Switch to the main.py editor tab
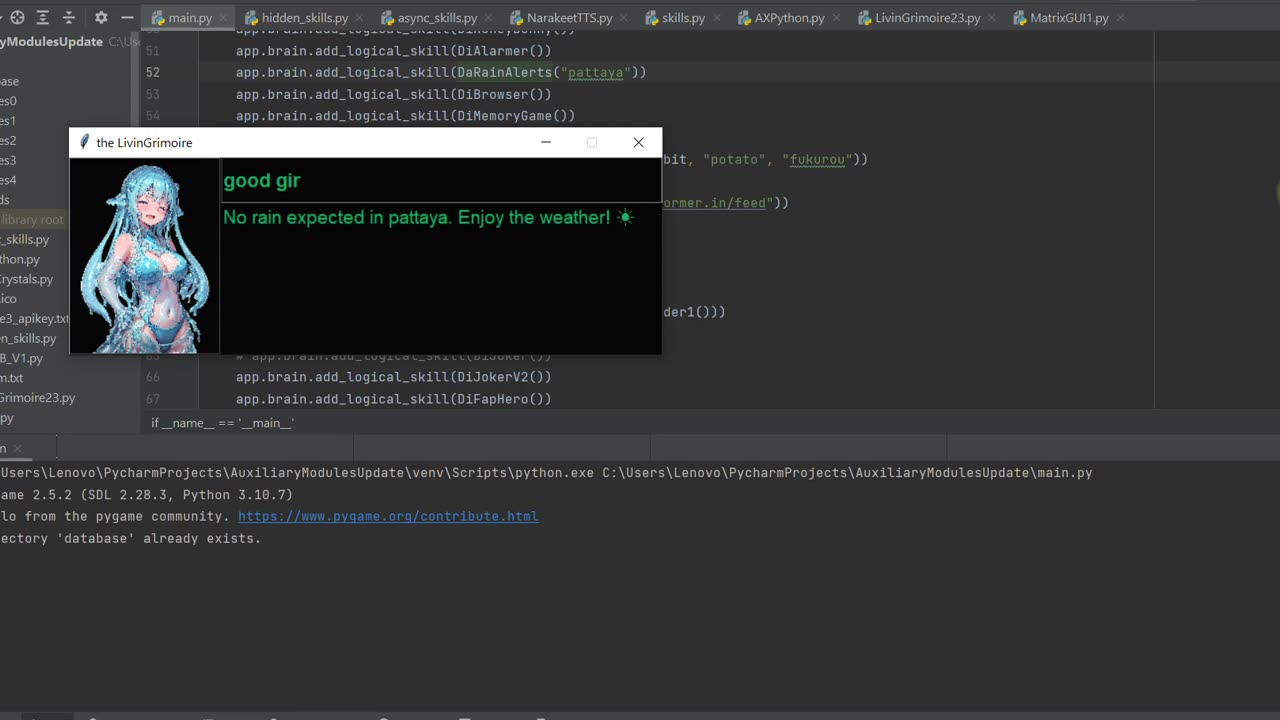1280x720 pixels. pos(189,18)
